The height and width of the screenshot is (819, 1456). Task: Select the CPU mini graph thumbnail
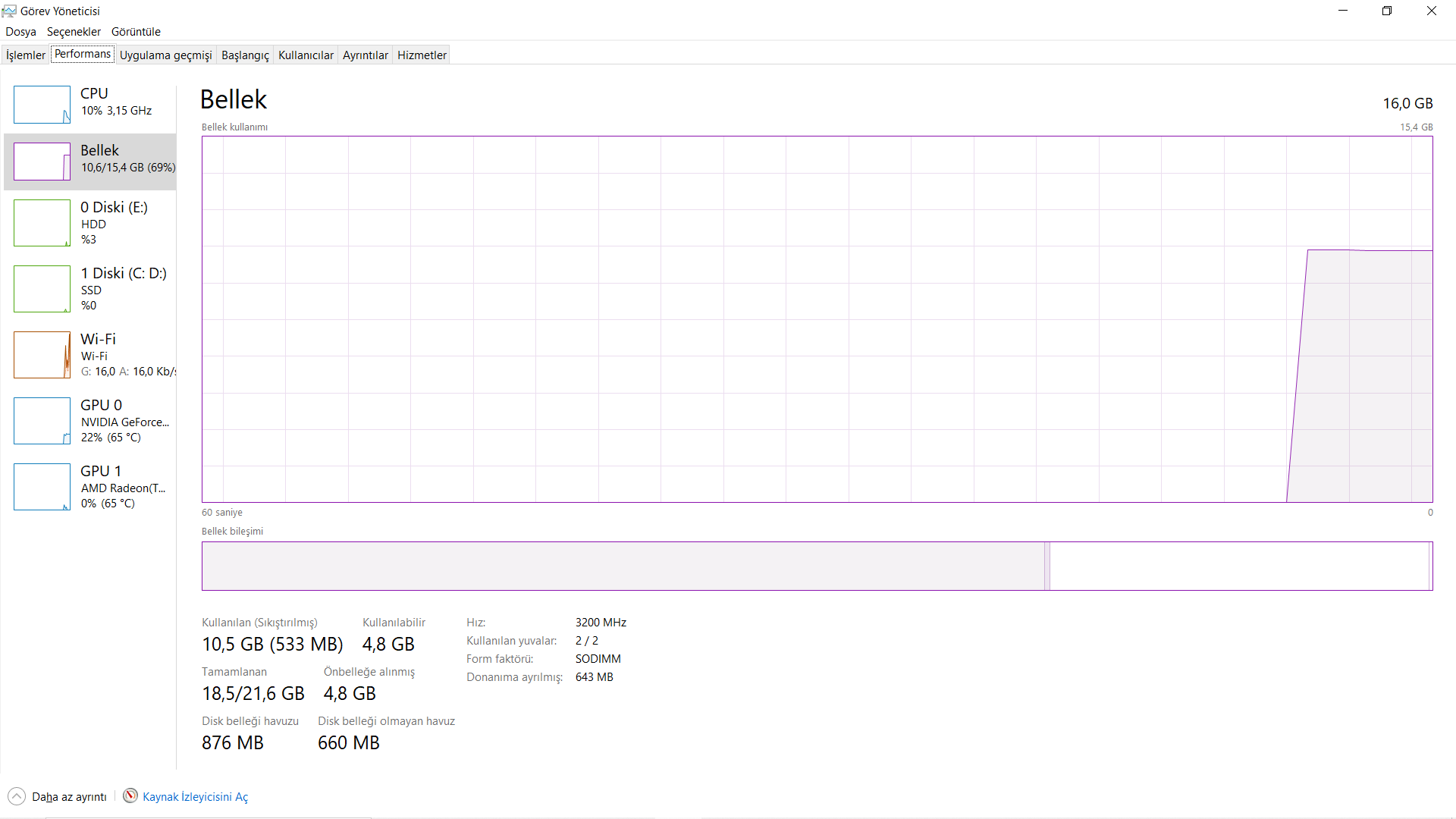tap(42, 105)
